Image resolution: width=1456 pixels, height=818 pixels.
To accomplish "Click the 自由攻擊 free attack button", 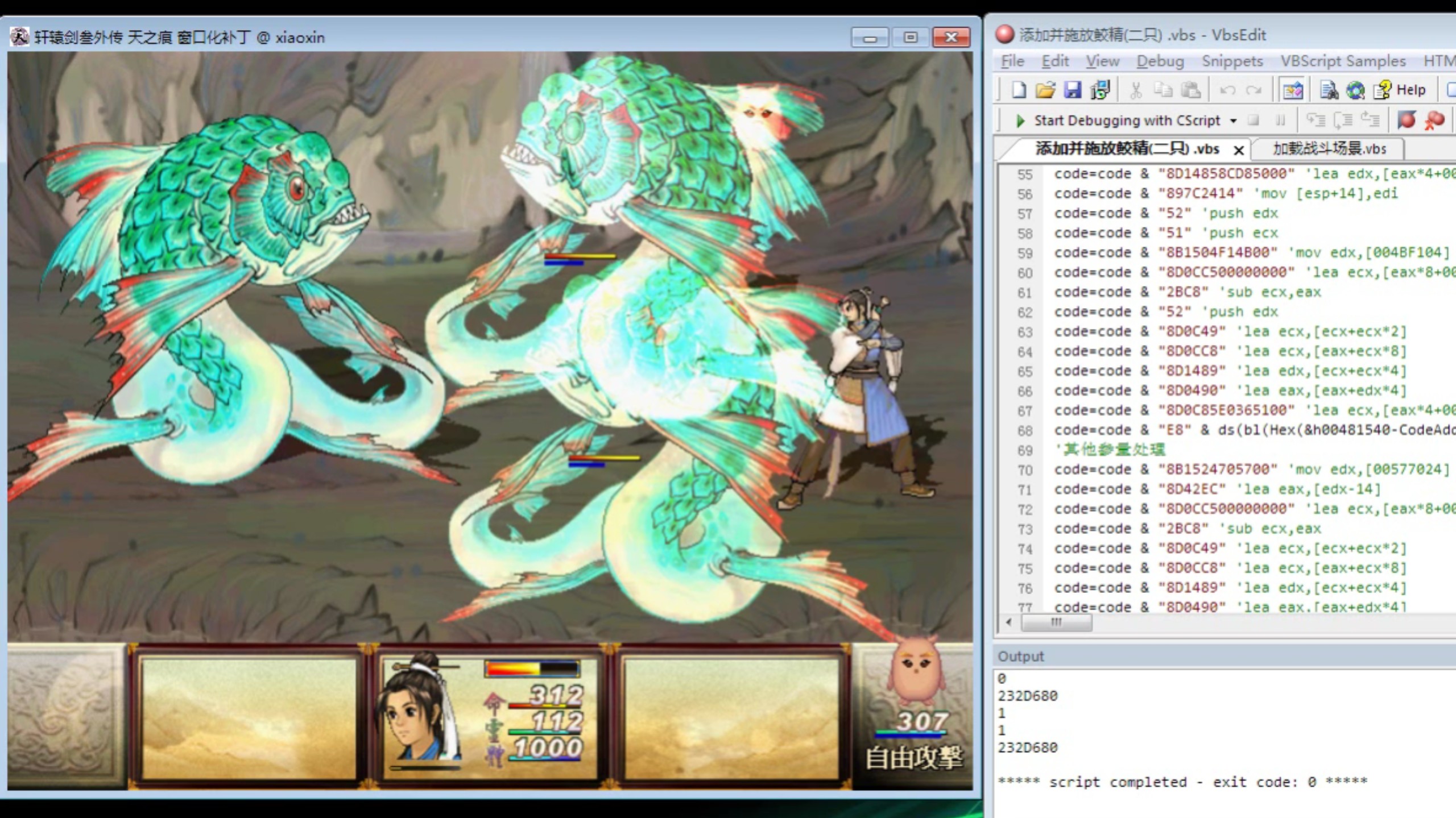I will click(913, 758).
